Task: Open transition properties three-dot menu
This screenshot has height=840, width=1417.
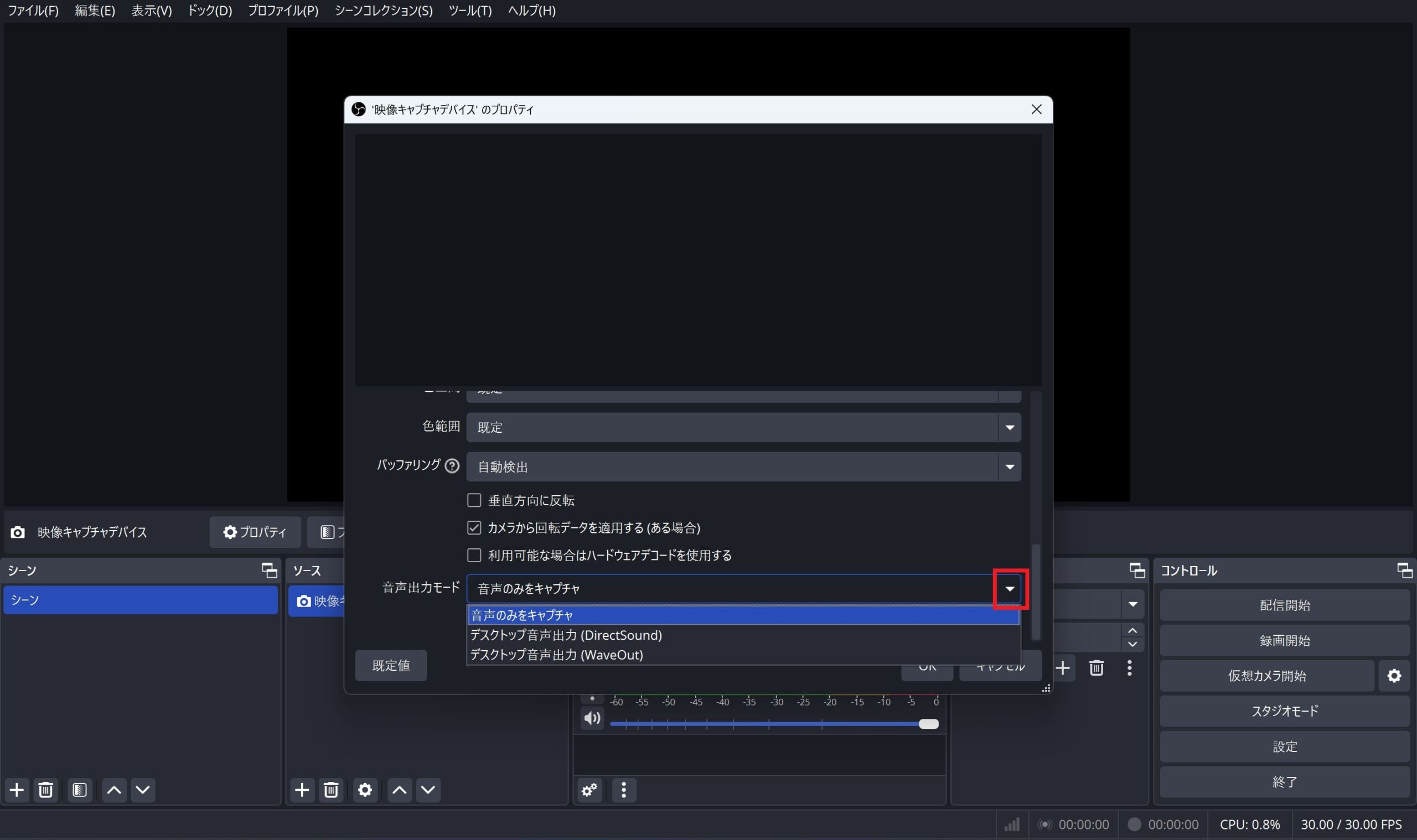Action: pyautogui.click(x=1129, y=668)
